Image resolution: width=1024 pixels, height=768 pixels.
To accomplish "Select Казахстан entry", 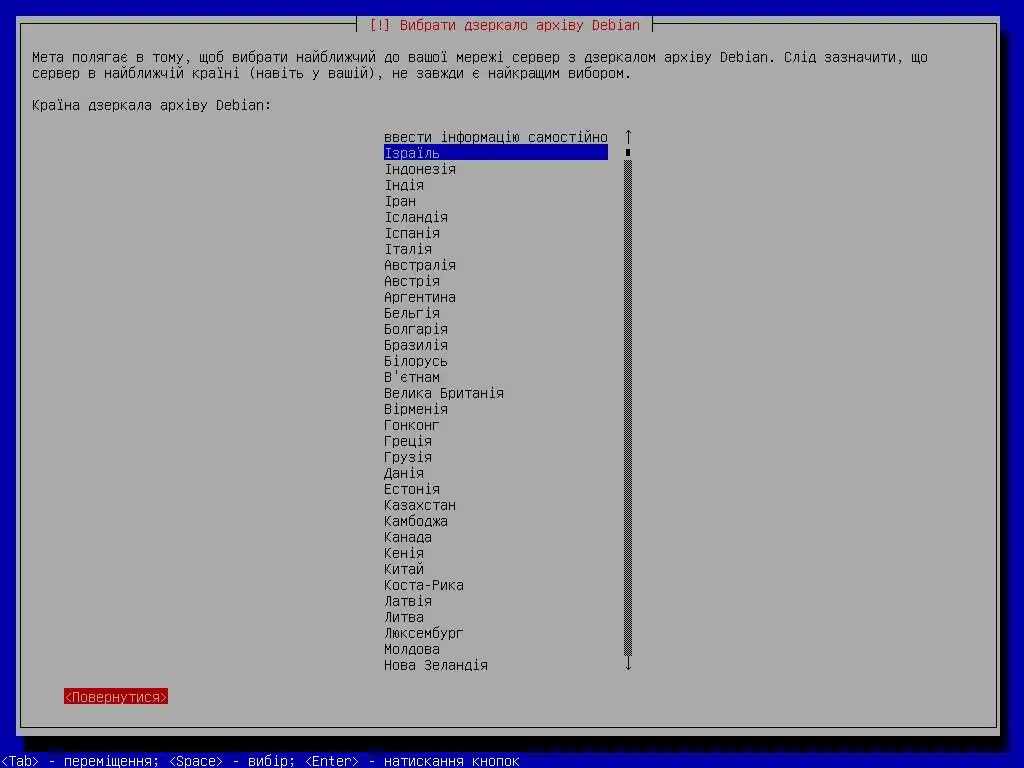I will pyautogui.click(x=496, y=505).
